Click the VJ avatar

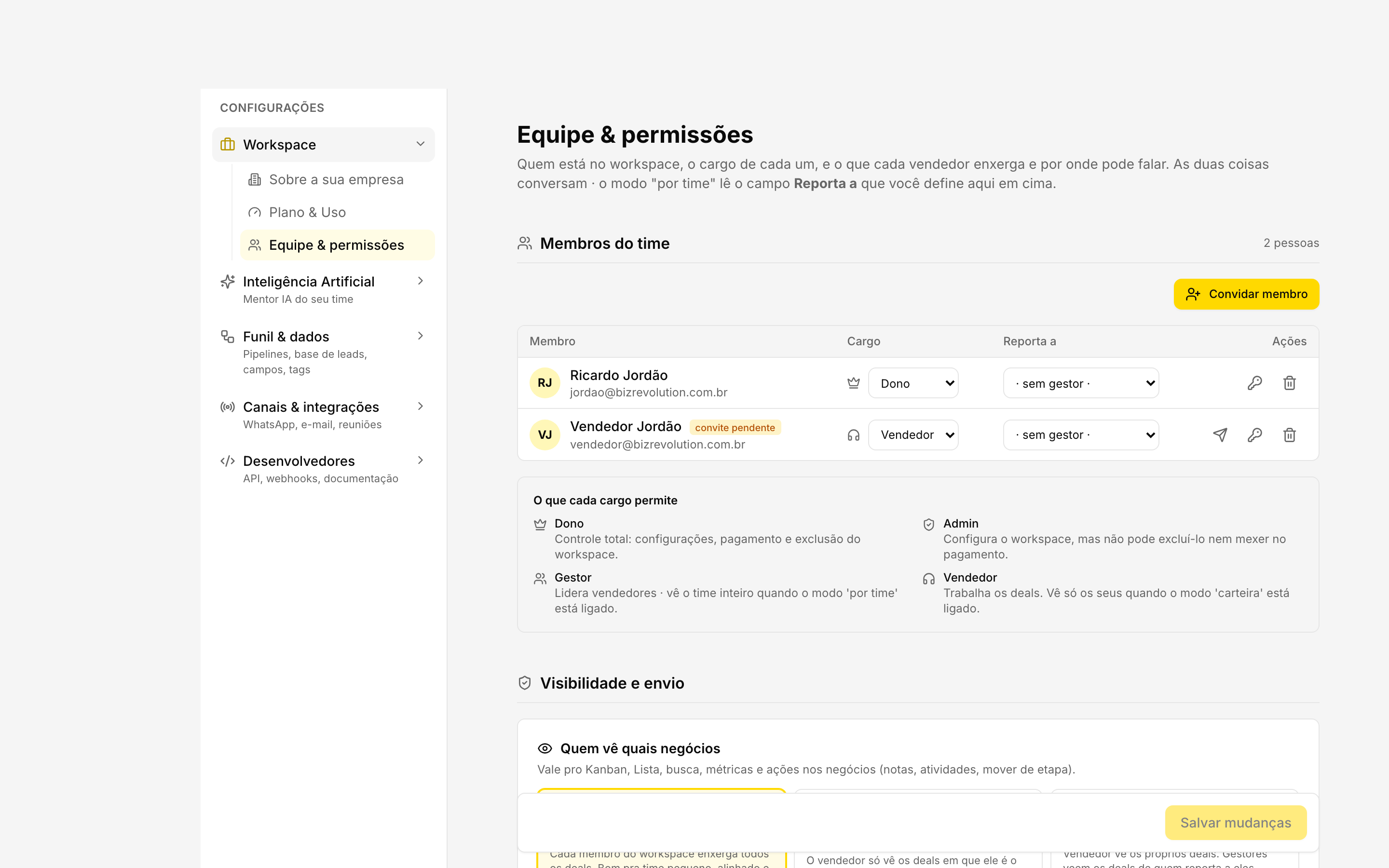pyautogui.click(x=545, y=434)
